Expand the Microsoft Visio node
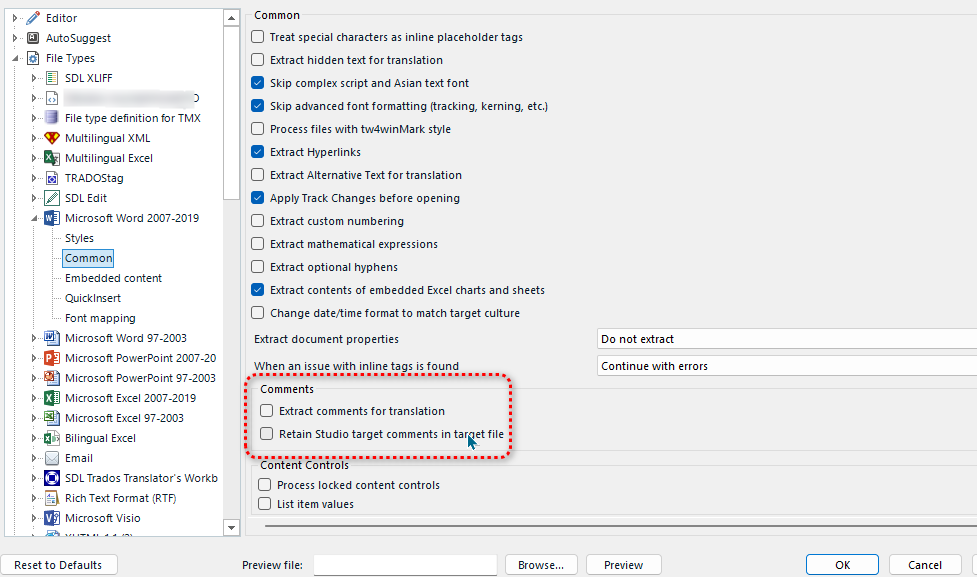This screenshot has height=577, width=977. click(x=34, y=518)
